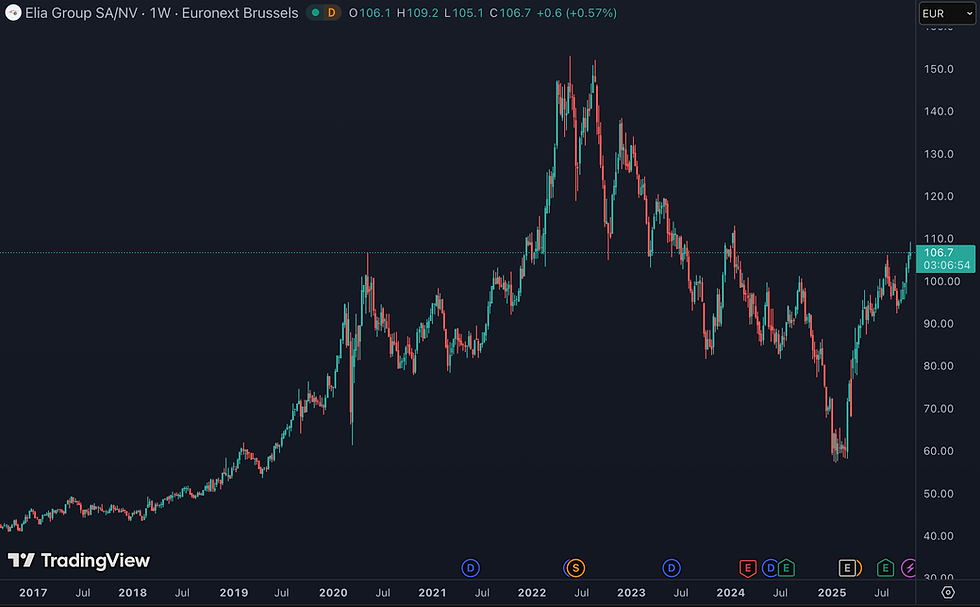Open the dividend marker before Jul 2021
The width and height of the screenshot is (980, 607).
[x=470, y=568]
